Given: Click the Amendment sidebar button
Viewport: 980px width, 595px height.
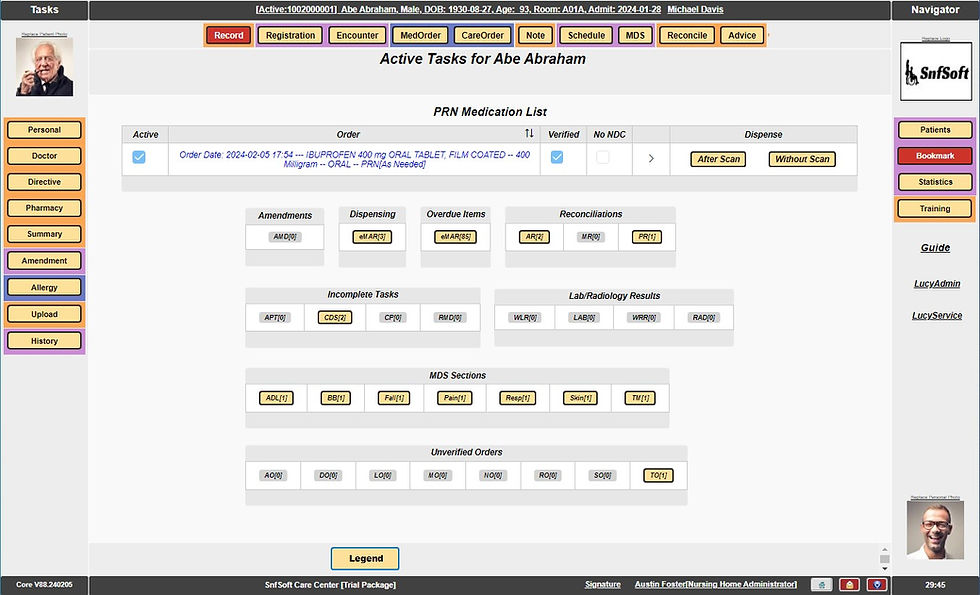Looking at the screenshot, I should [44, 261].
